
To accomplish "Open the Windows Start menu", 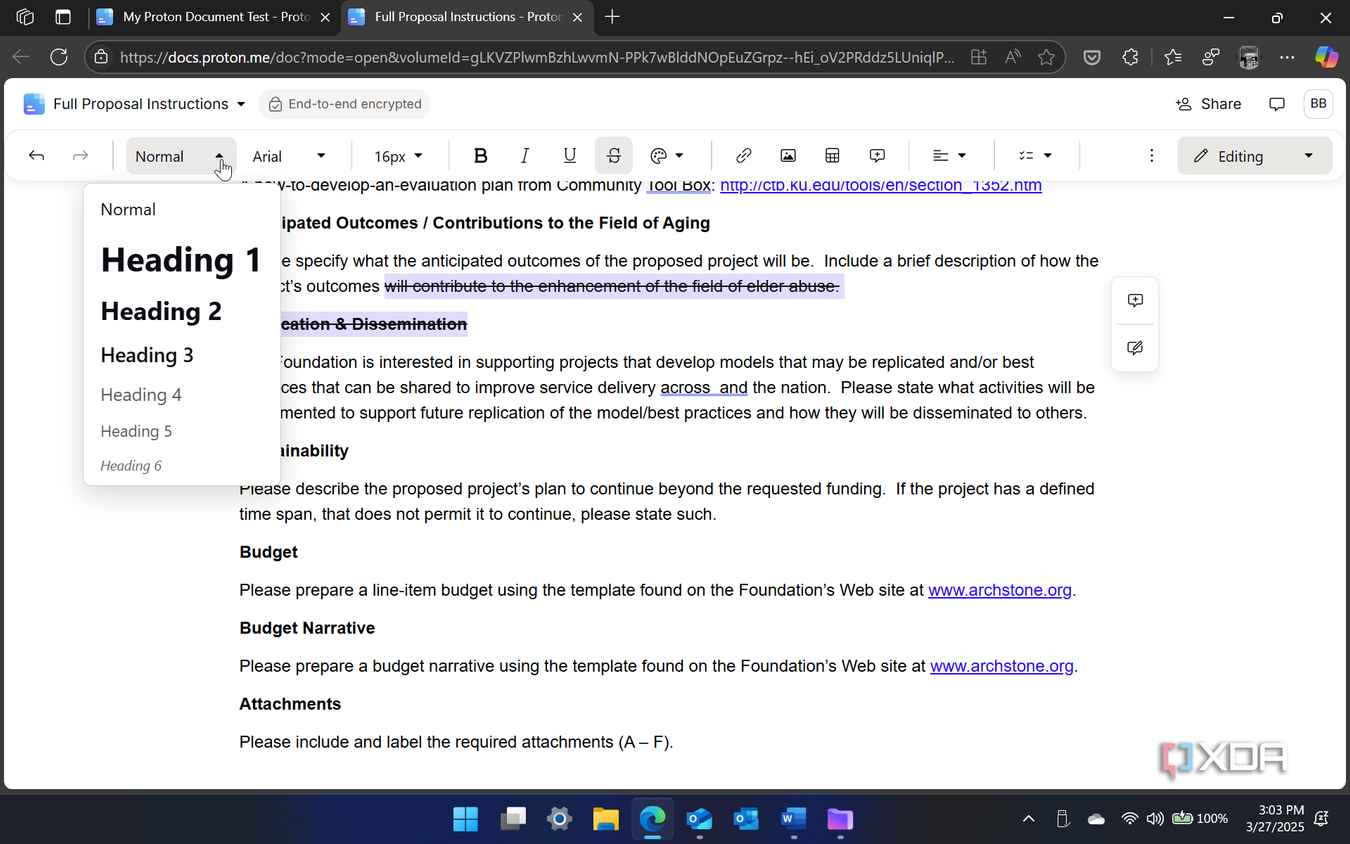I will [465, 819].
